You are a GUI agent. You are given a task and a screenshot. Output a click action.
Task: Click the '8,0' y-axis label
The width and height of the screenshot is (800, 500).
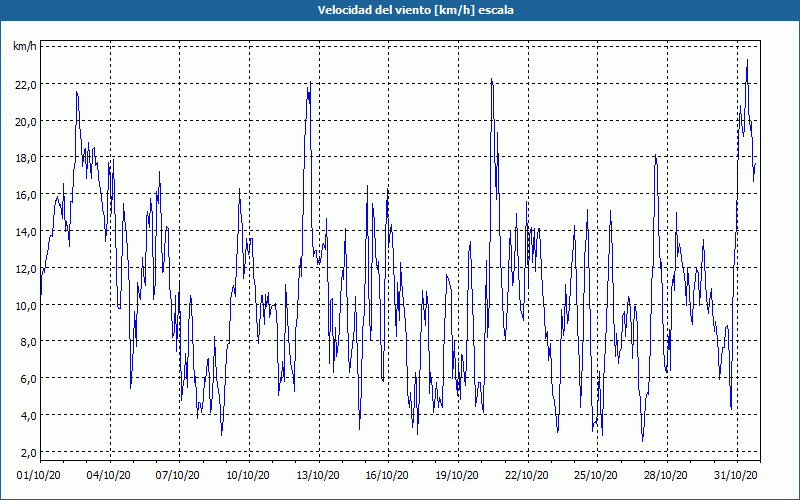point(28,342)
